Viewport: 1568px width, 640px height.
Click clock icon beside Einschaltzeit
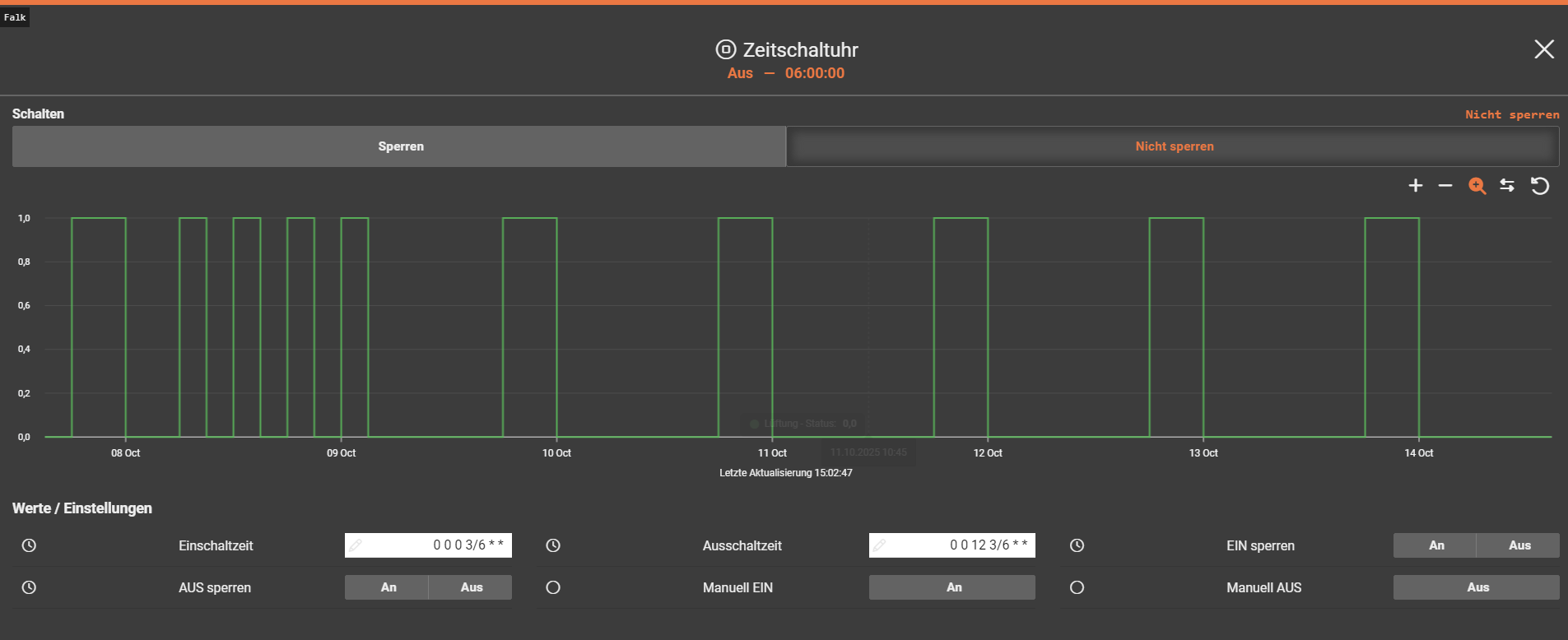29,545
